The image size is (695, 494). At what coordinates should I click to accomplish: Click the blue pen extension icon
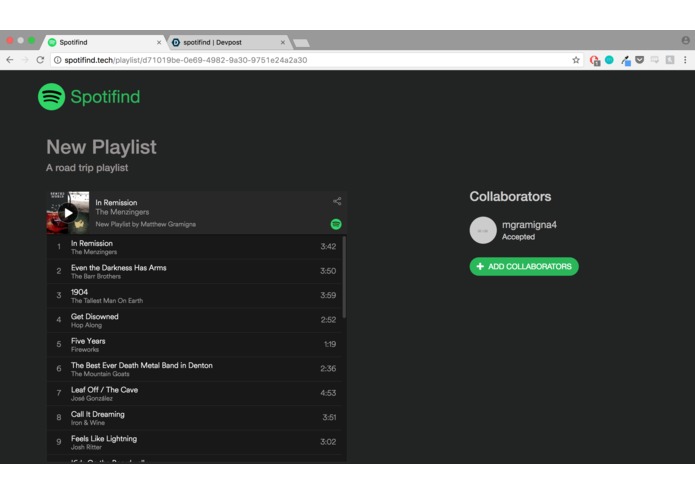[x=625, y=60]
